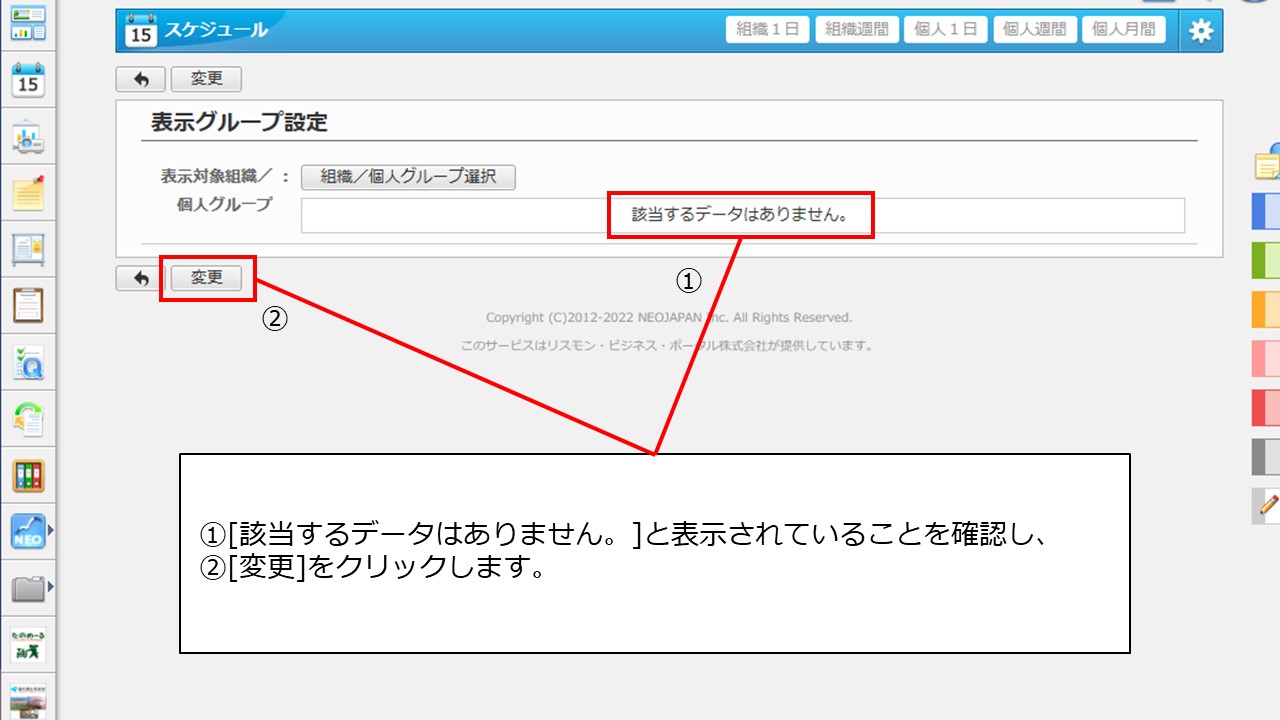Switch to the 個人週間 view
The image size is (1280, 720).
tap(1035, 30)
